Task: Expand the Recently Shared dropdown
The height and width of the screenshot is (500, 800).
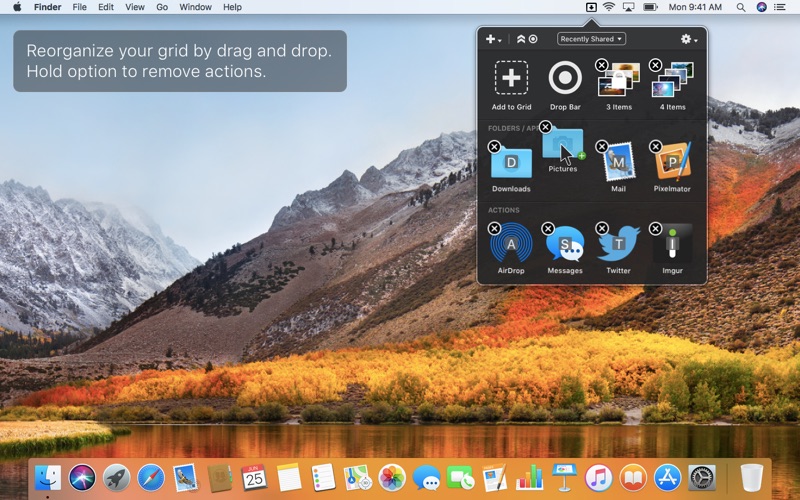Action: pyautogui.click(x=591, y=39)
